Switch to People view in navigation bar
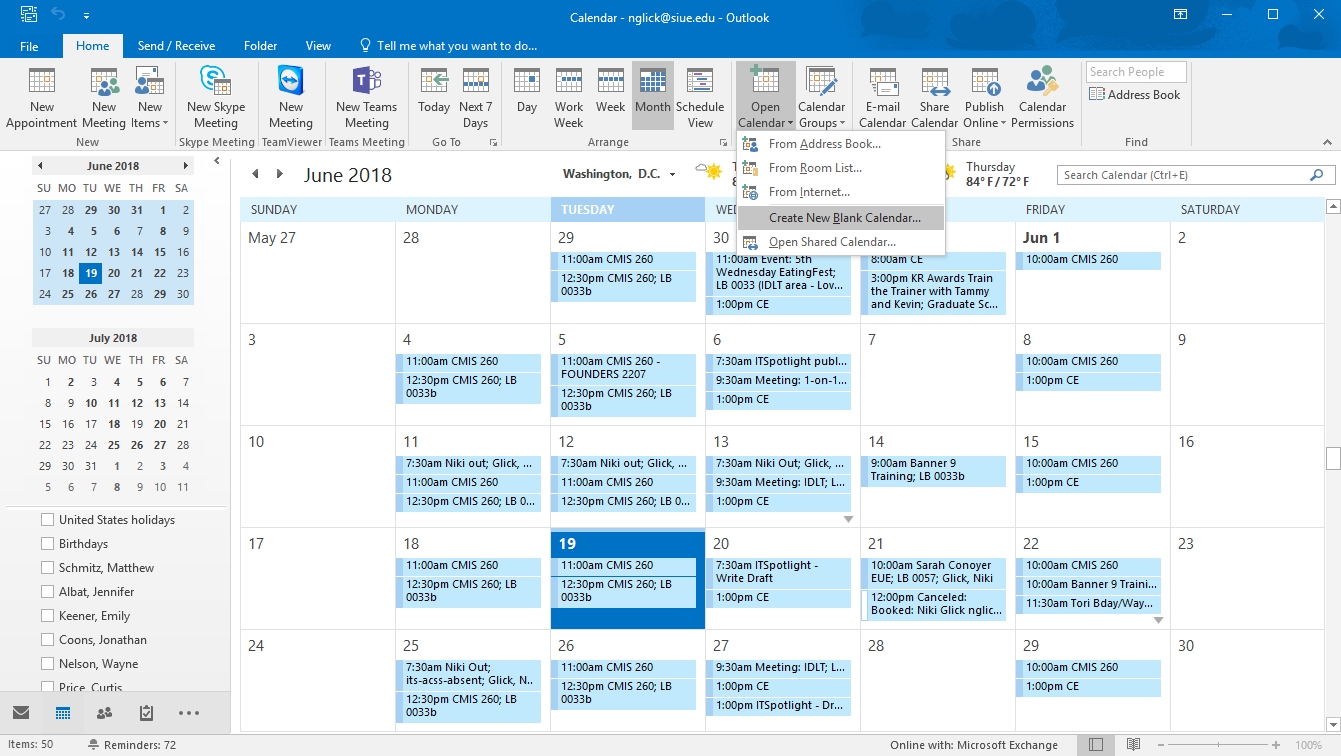The image size is (1341, 756). (104, 713)
